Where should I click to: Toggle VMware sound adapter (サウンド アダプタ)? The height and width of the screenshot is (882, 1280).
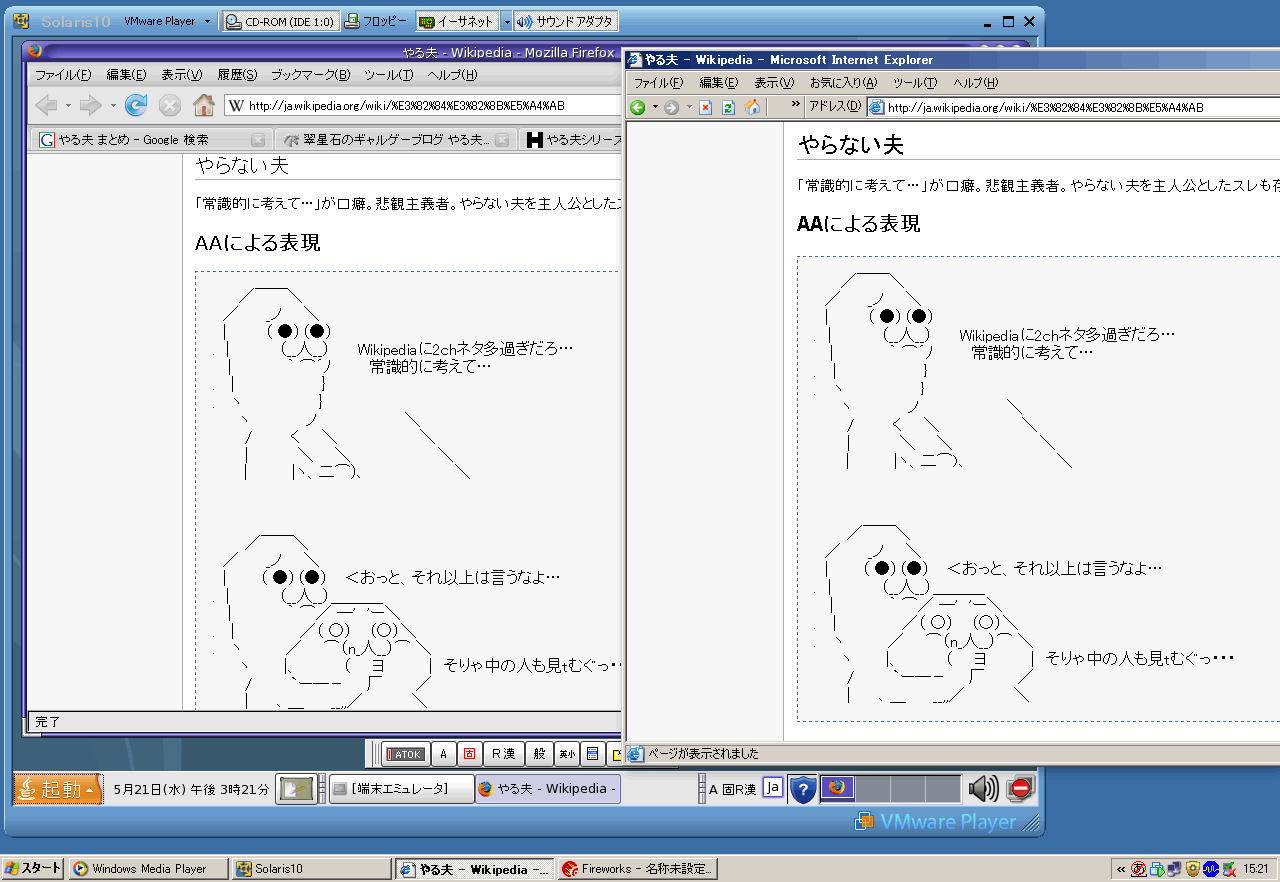[565, 21]
